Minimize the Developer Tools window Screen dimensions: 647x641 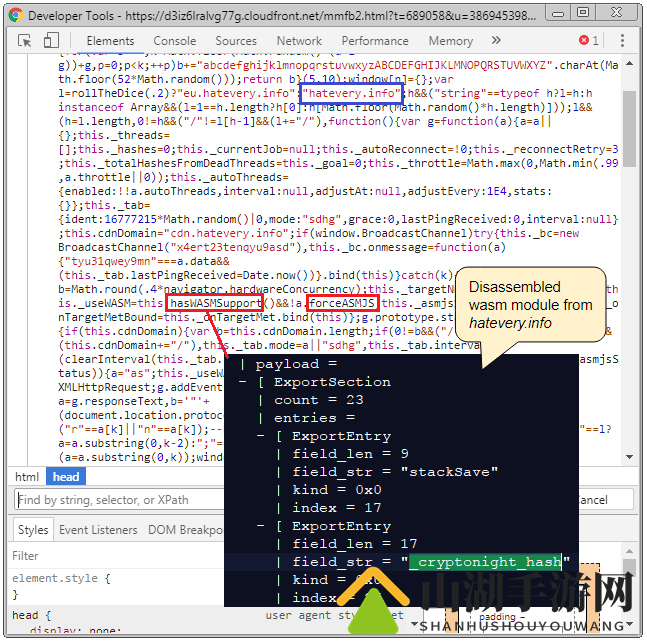tap(558, 13)
